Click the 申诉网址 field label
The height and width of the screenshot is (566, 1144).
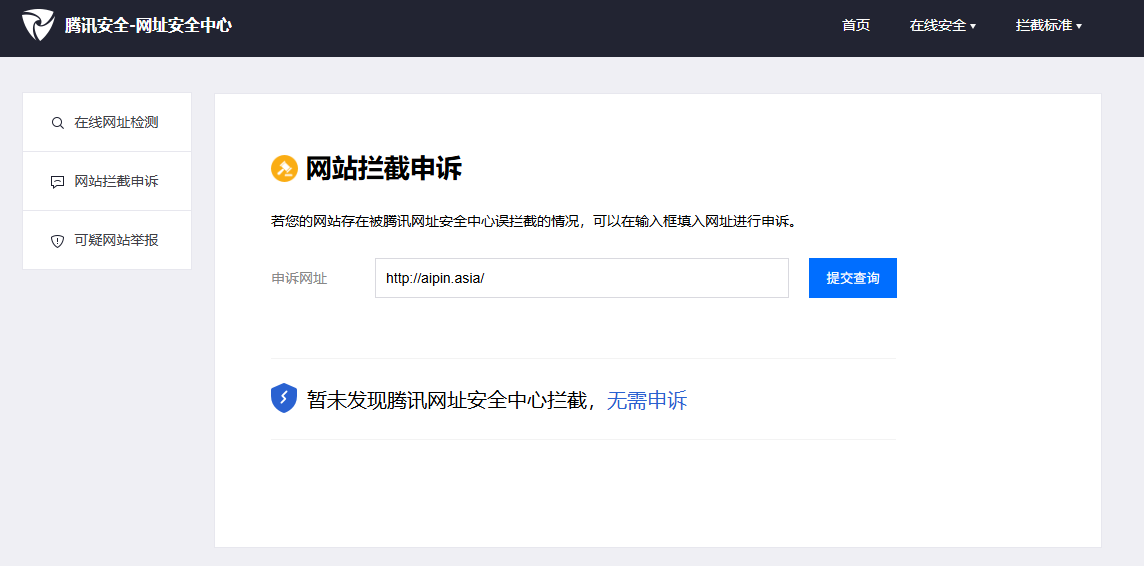[299, 279]
